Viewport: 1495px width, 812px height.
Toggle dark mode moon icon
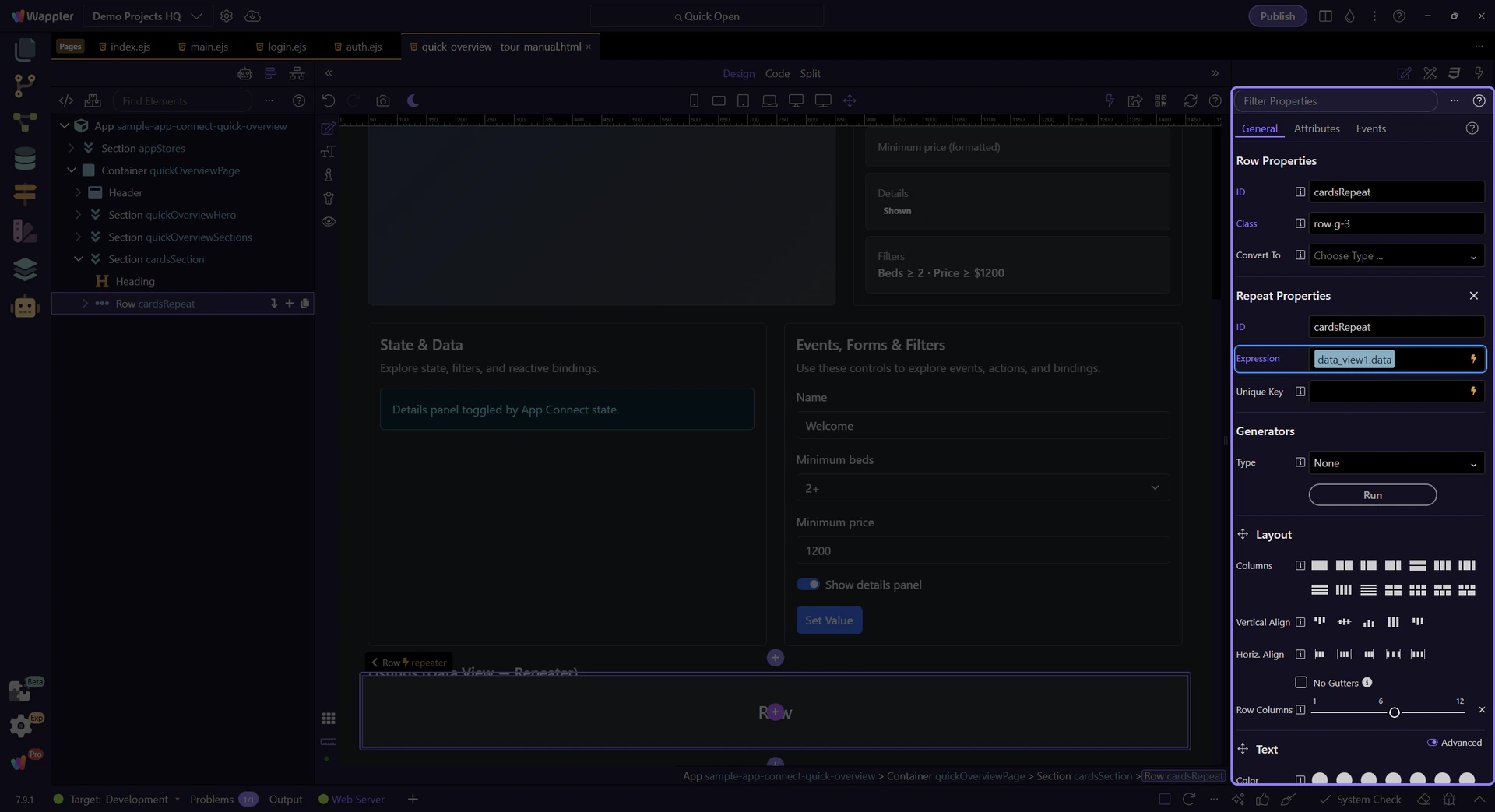point(413,100)
